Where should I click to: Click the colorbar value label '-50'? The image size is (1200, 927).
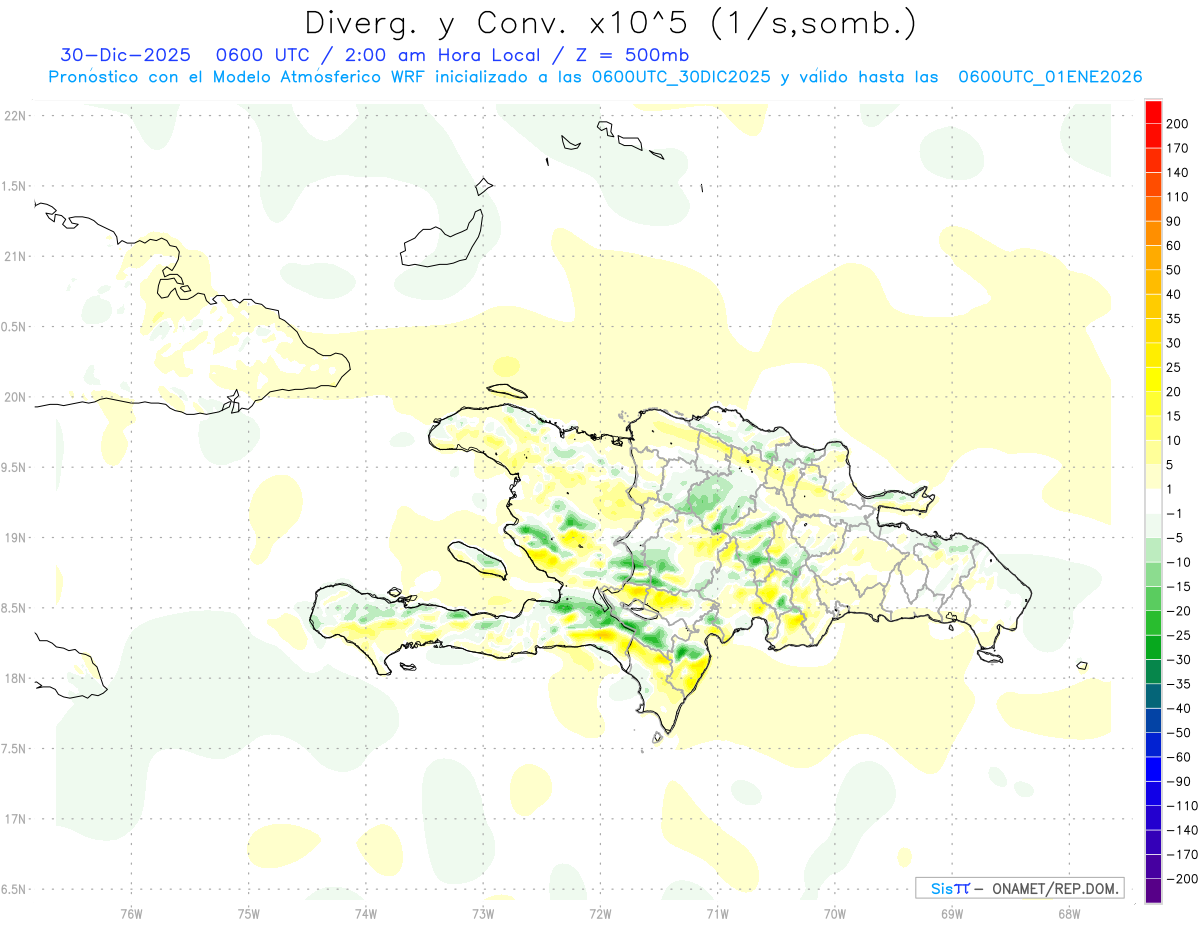[1179, 733]
